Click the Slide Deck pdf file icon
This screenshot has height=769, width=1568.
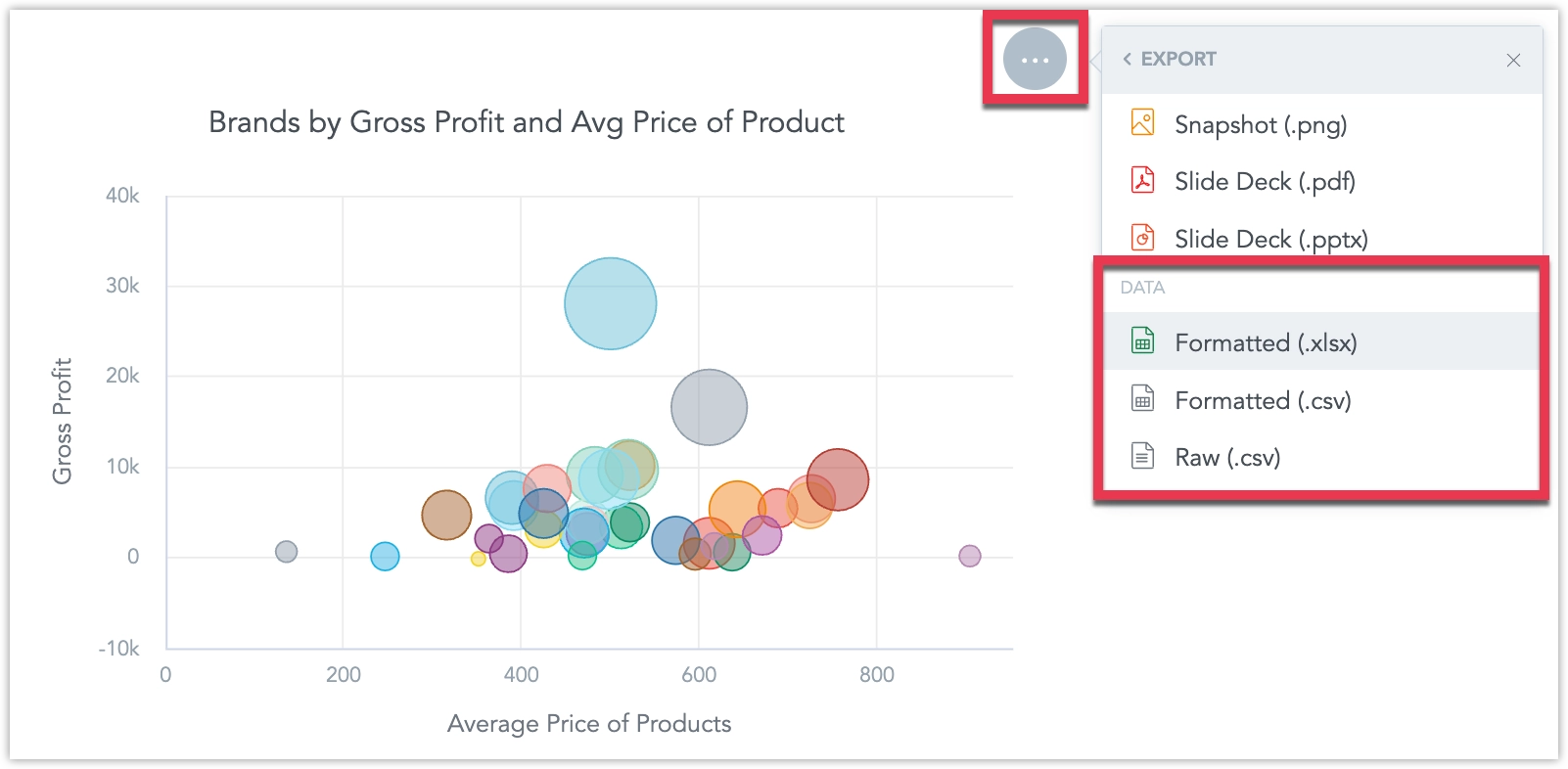point(1142,180)
